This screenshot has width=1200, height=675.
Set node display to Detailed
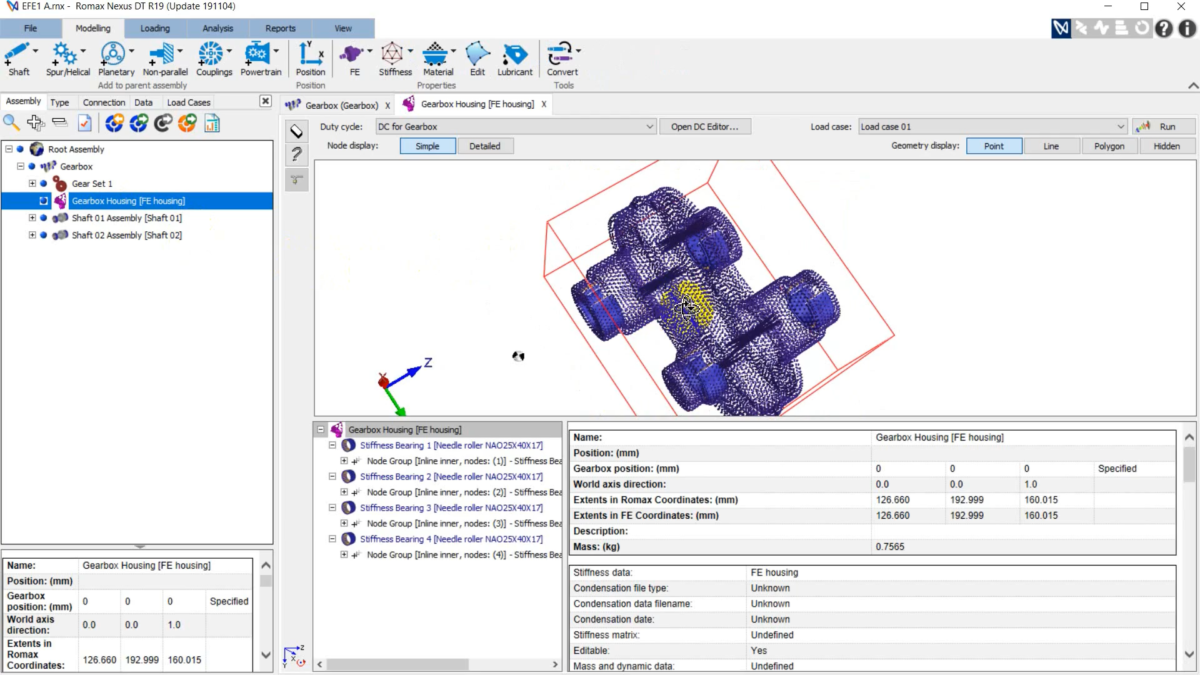[x=485, y=146]
